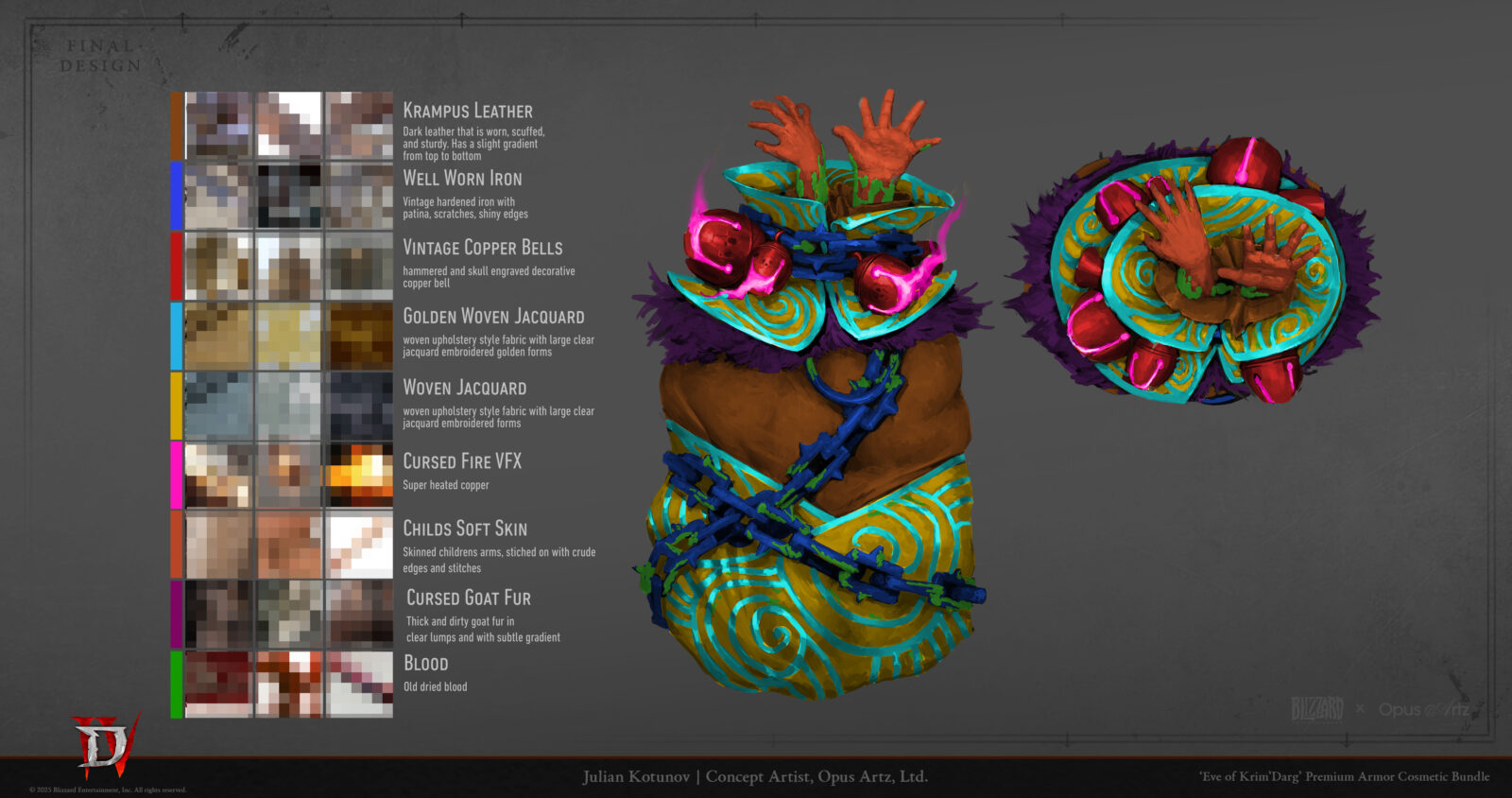This screenshot has height=798, width=1512.
Task: Click the Opus Artz logo watermark
Action: [1423, 709]
